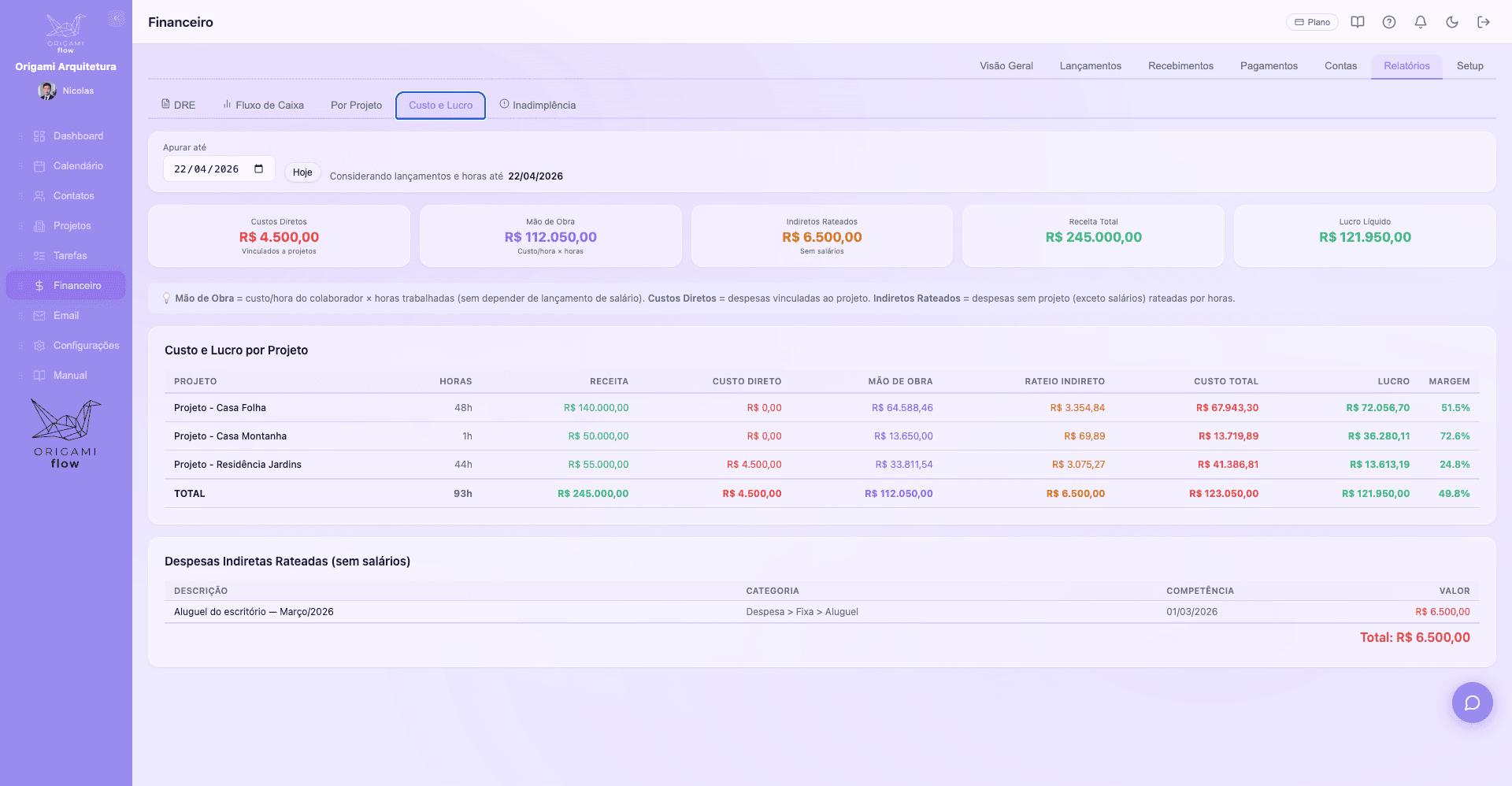Click the Plano card icon button
Image resolution: width=1512 pixels, height=786 pixels.
point(1312,22)
